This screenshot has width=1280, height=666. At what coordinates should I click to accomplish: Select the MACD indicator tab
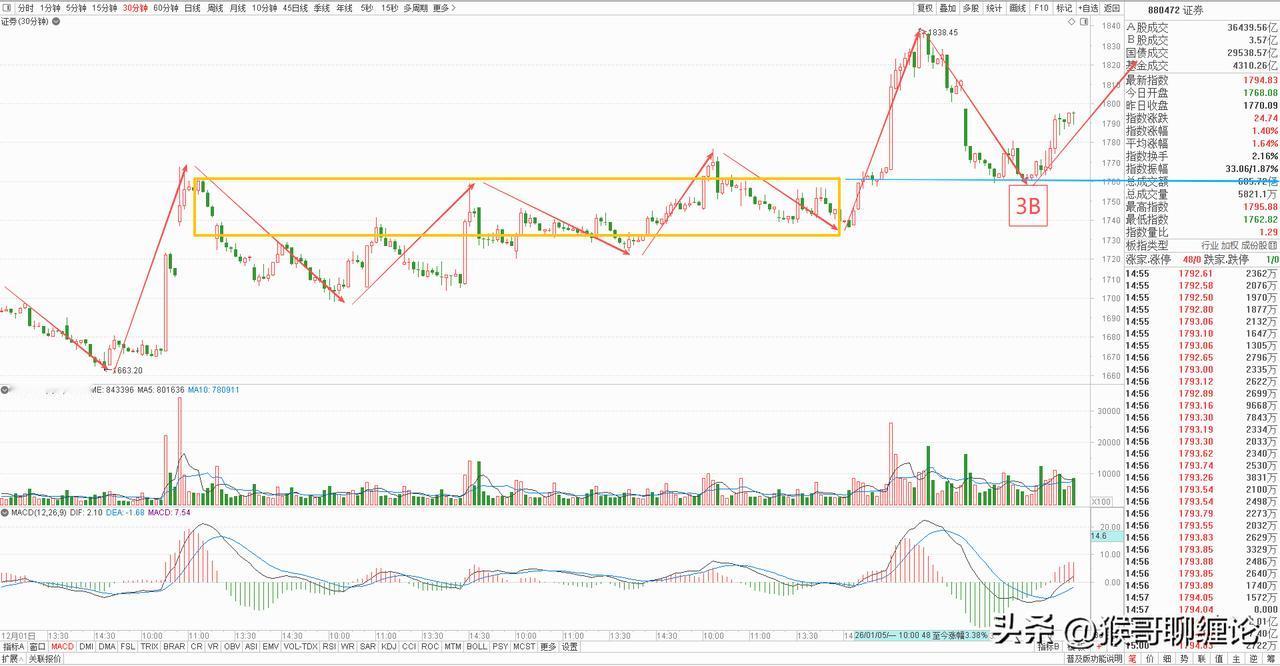(x=63, y=646)
